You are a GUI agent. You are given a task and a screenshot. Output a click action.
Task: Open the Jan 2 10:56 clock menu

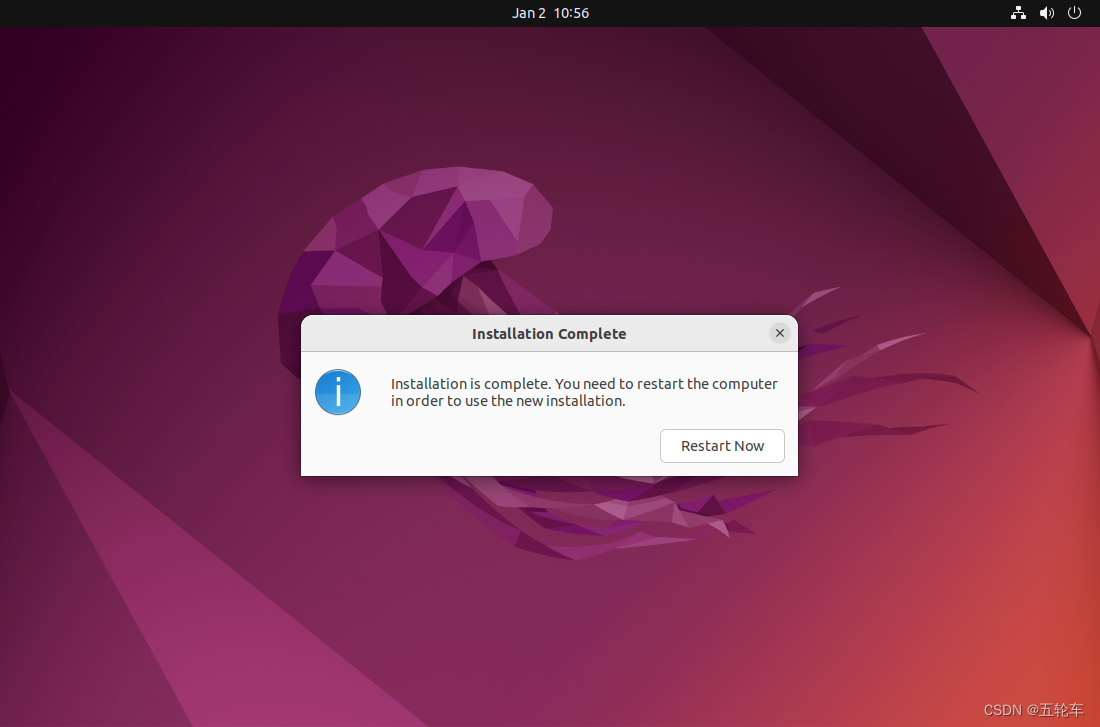pos(550,13)
